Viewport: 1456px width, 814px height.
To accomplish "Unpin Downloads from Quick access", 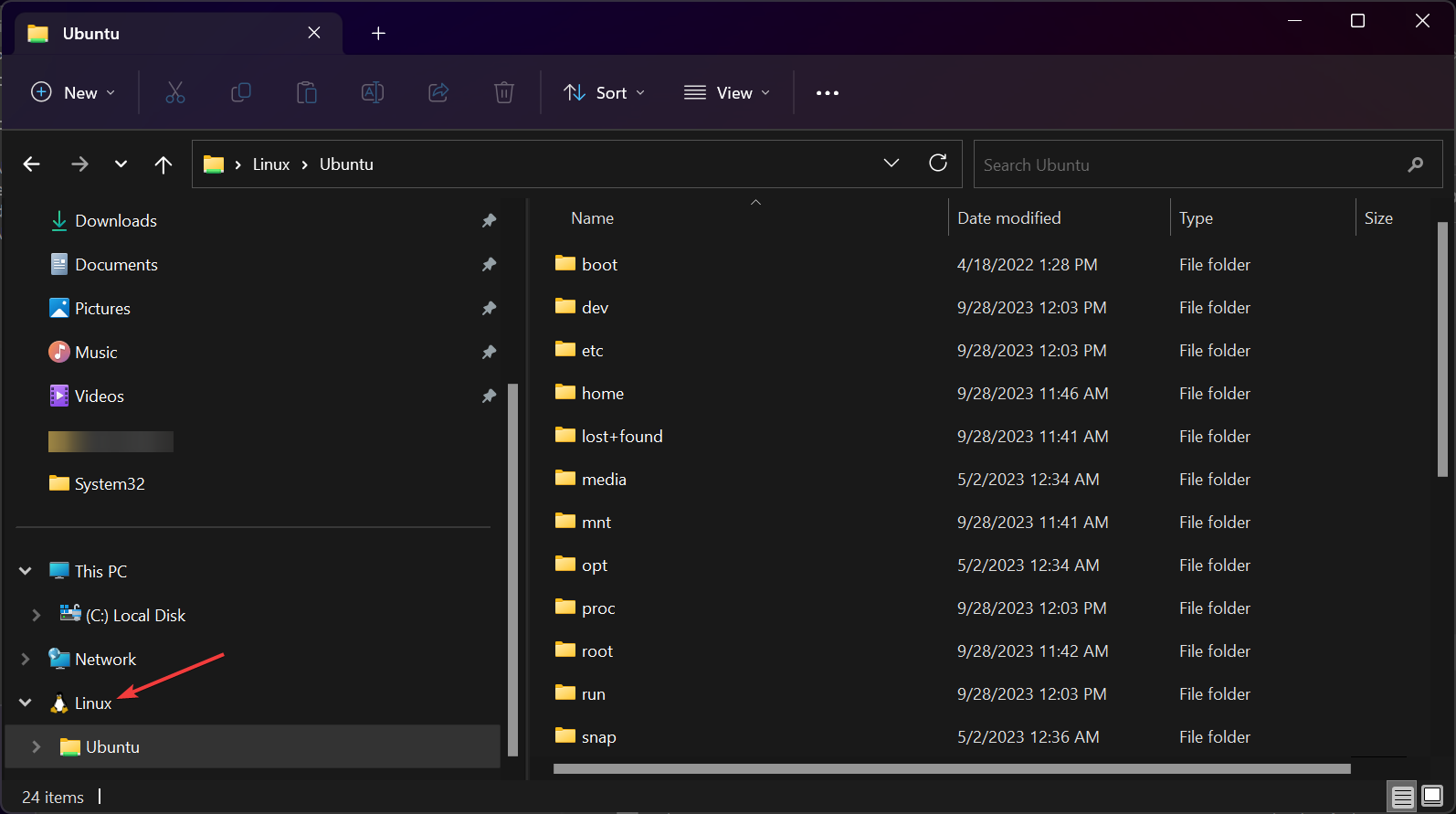I will (x=489, y=221).
